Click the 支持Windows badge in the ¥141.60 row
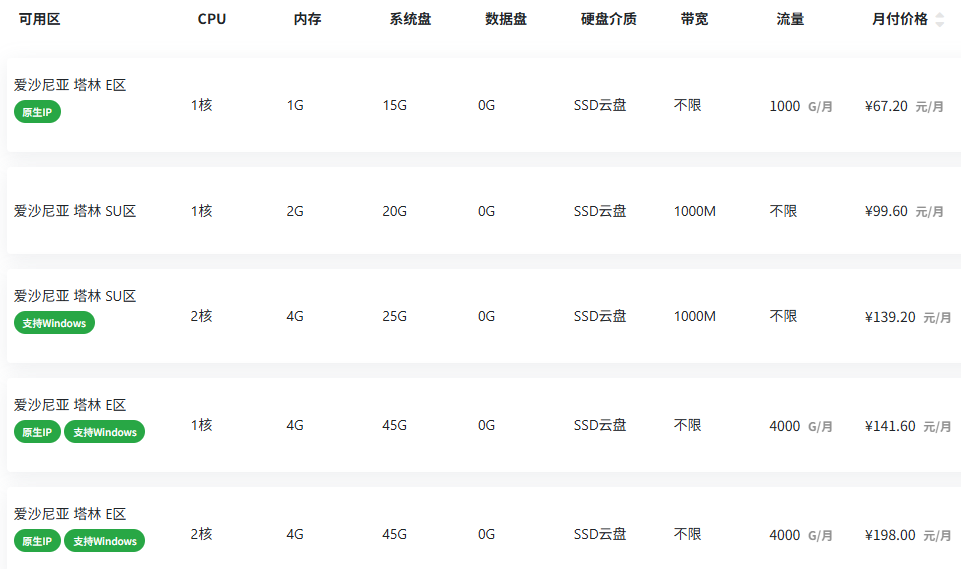The image size is (961, 569). [x=104, y=432]
